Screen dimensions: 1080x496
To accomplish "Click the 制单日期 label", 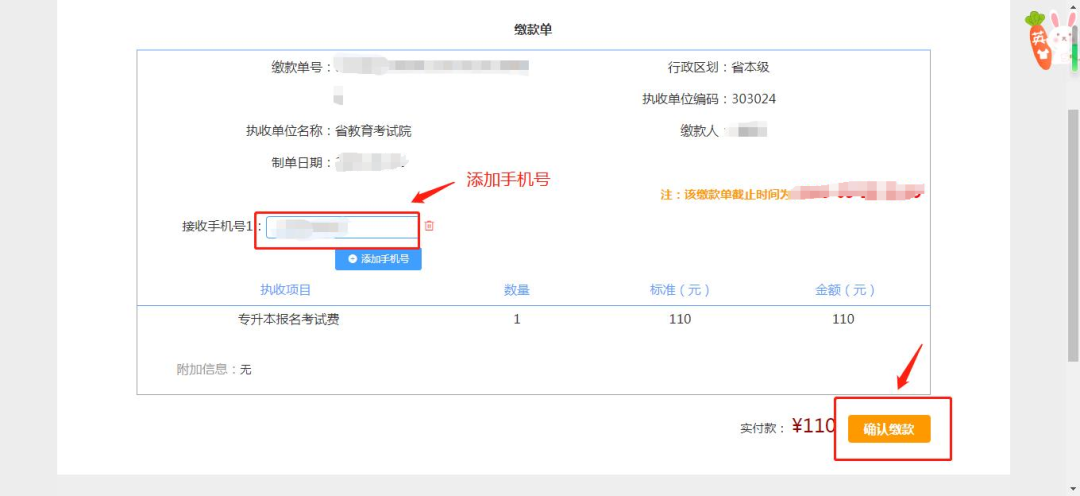I will pos(302,163).
